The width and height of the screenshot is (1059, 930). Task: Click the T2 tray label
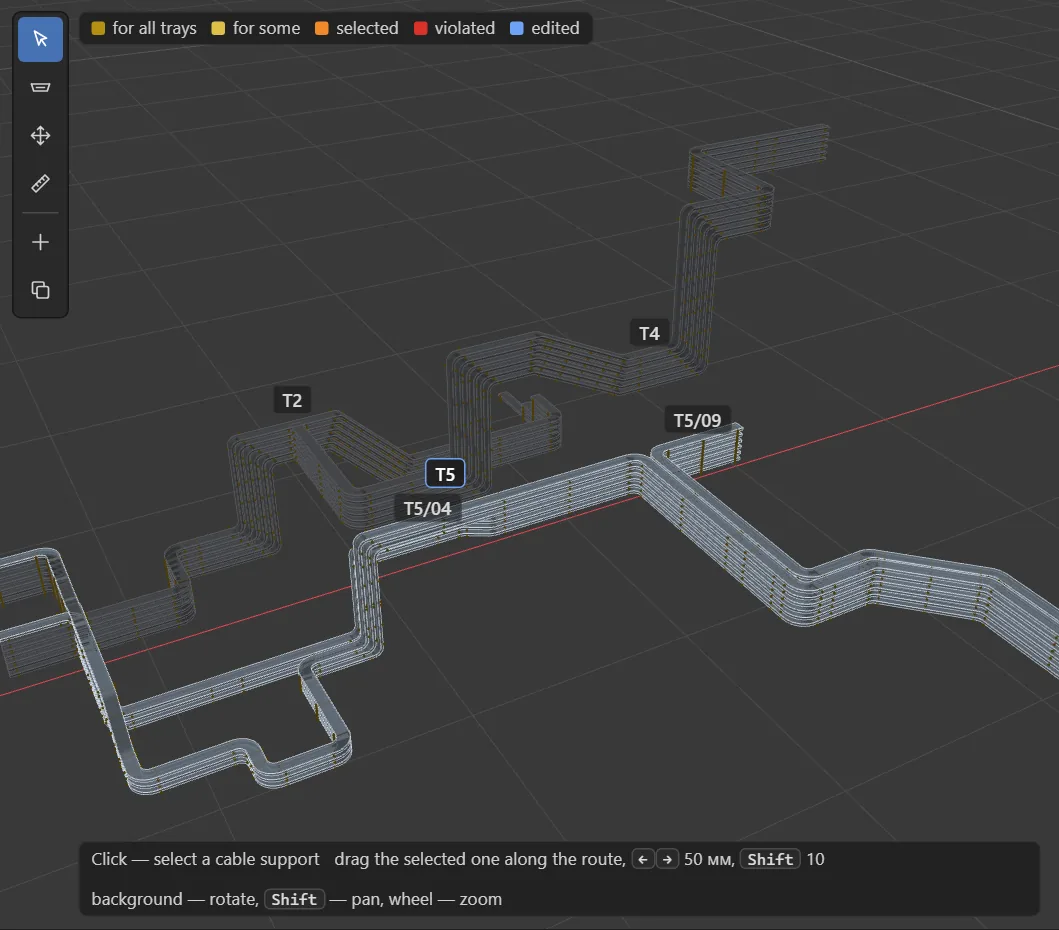tap(292, 401)
